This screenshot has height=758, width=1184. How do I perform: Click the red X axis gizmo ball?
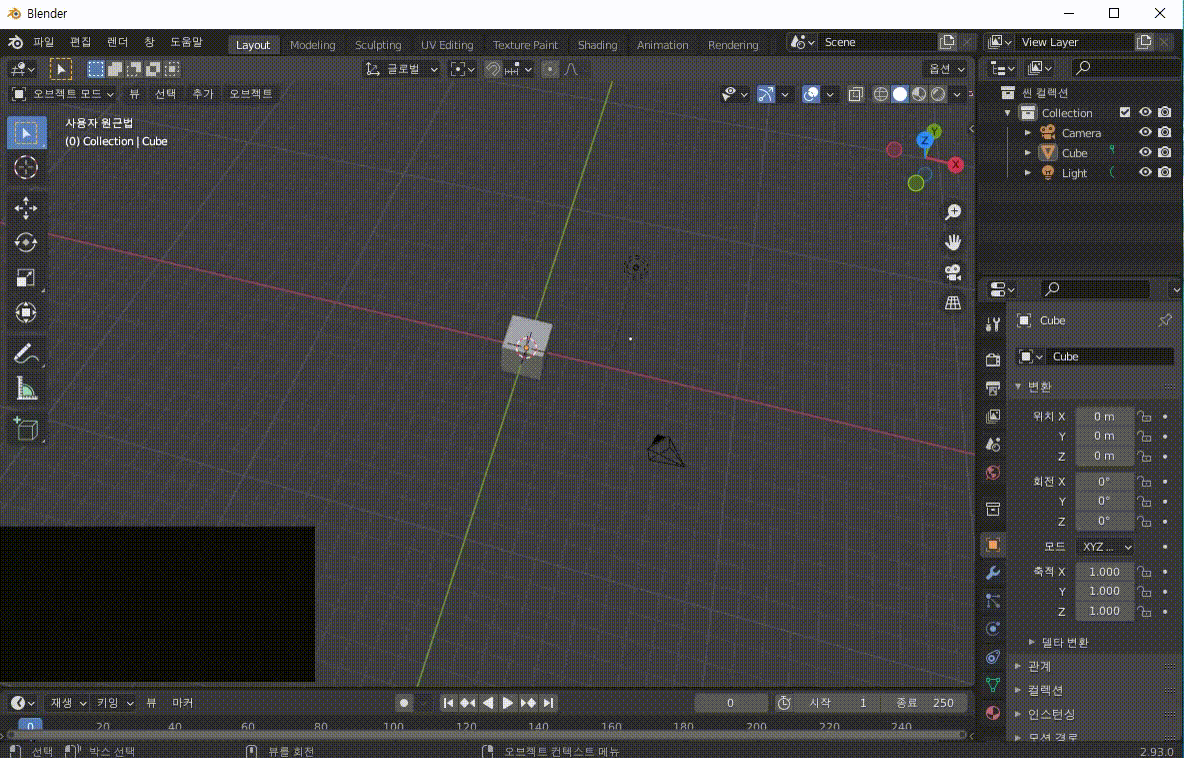tap(956, 164)
